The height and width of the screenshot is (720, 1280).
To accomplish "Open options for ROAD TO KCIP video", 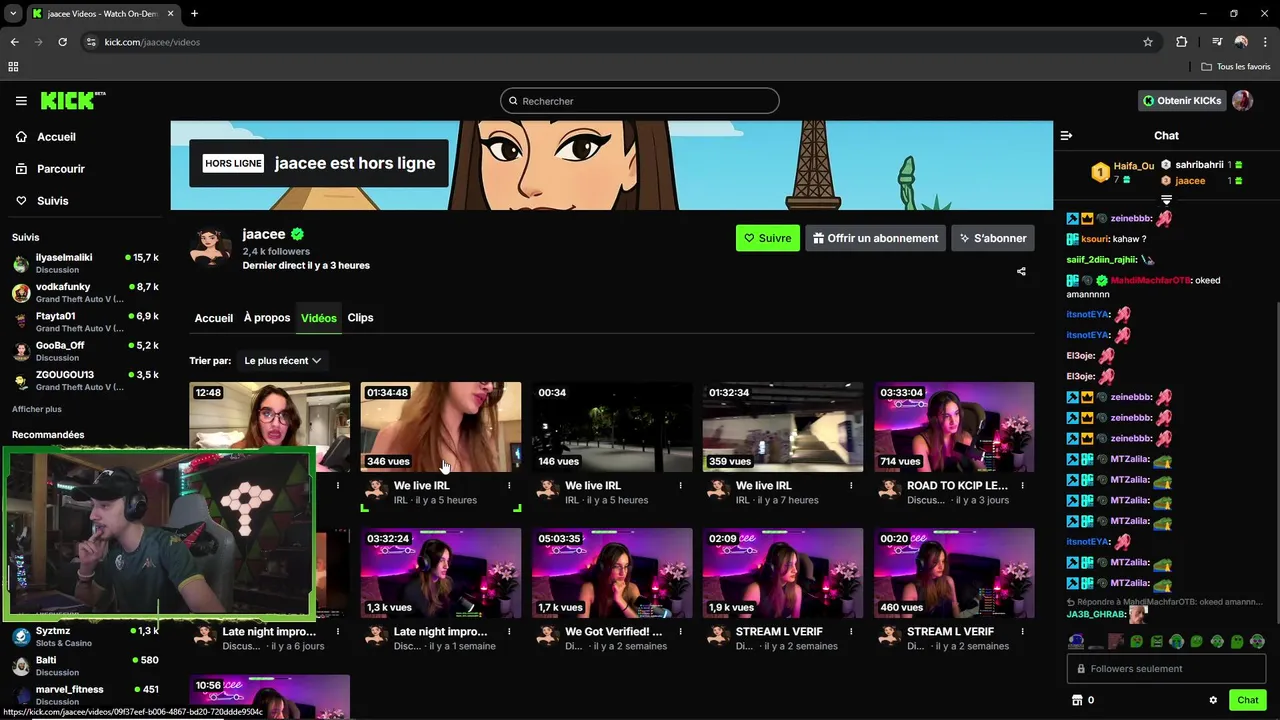I will 1022,486.
